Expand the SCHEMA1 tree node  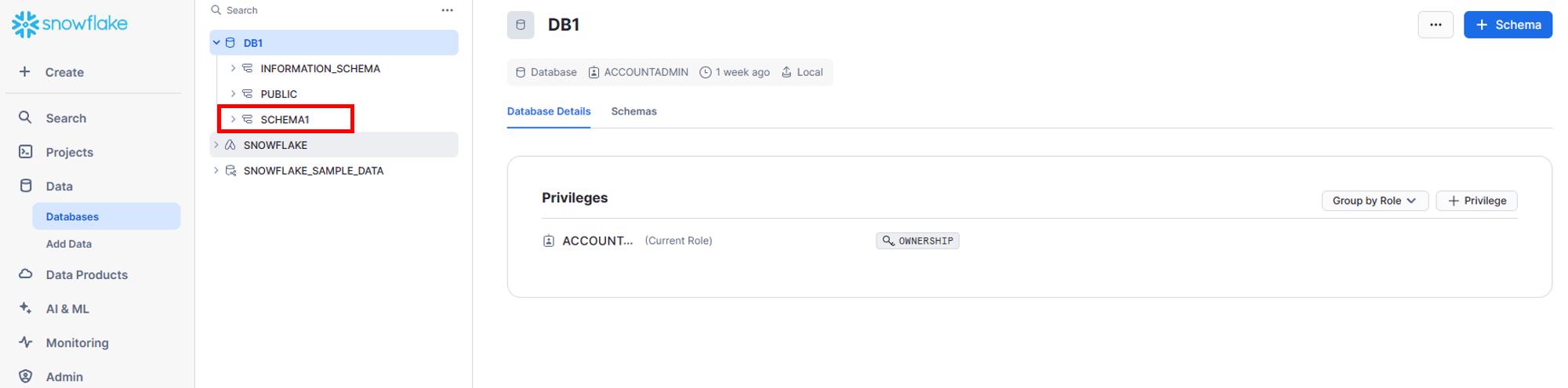233,119
